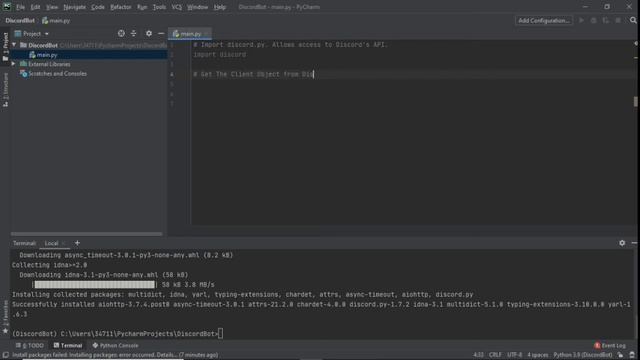Open Terminal panel settings gear

point(622,243)
